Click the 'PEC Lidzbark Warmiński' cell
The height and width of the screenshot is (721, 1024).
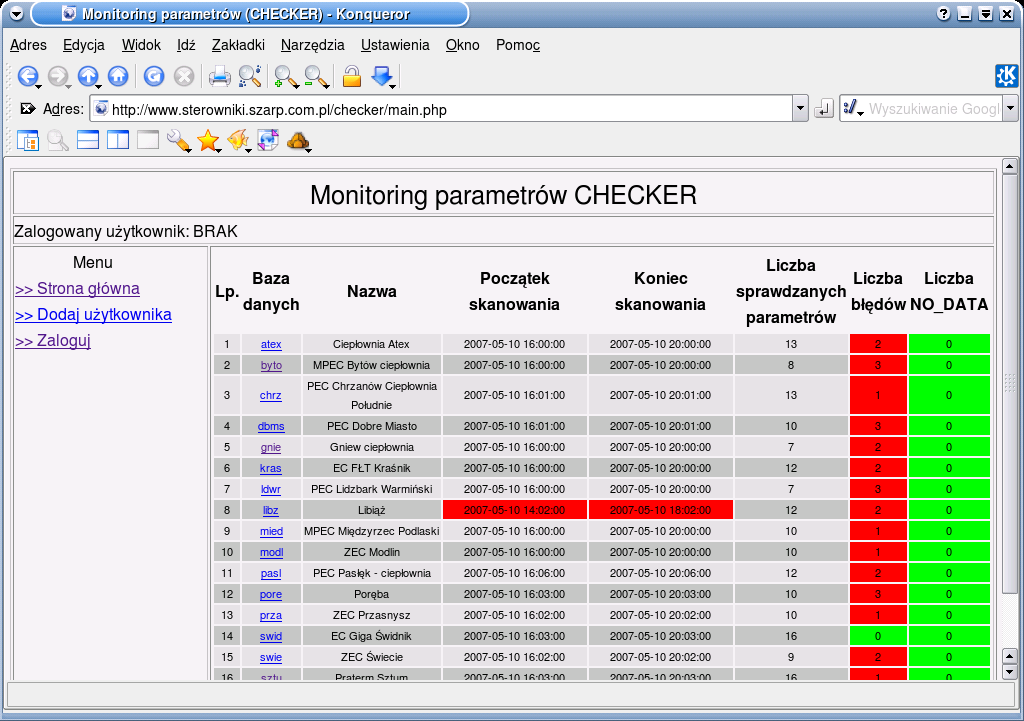(372, 489)
